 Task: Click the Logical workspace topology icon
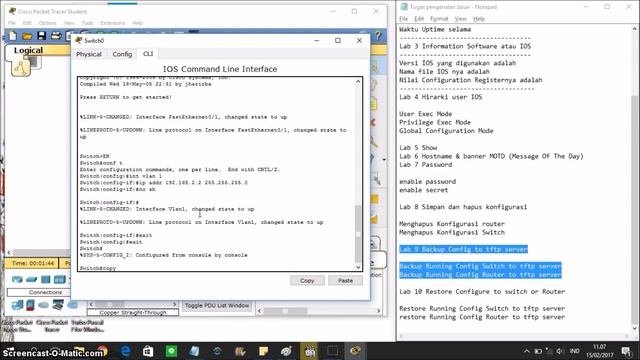click(x=21, y=67)
